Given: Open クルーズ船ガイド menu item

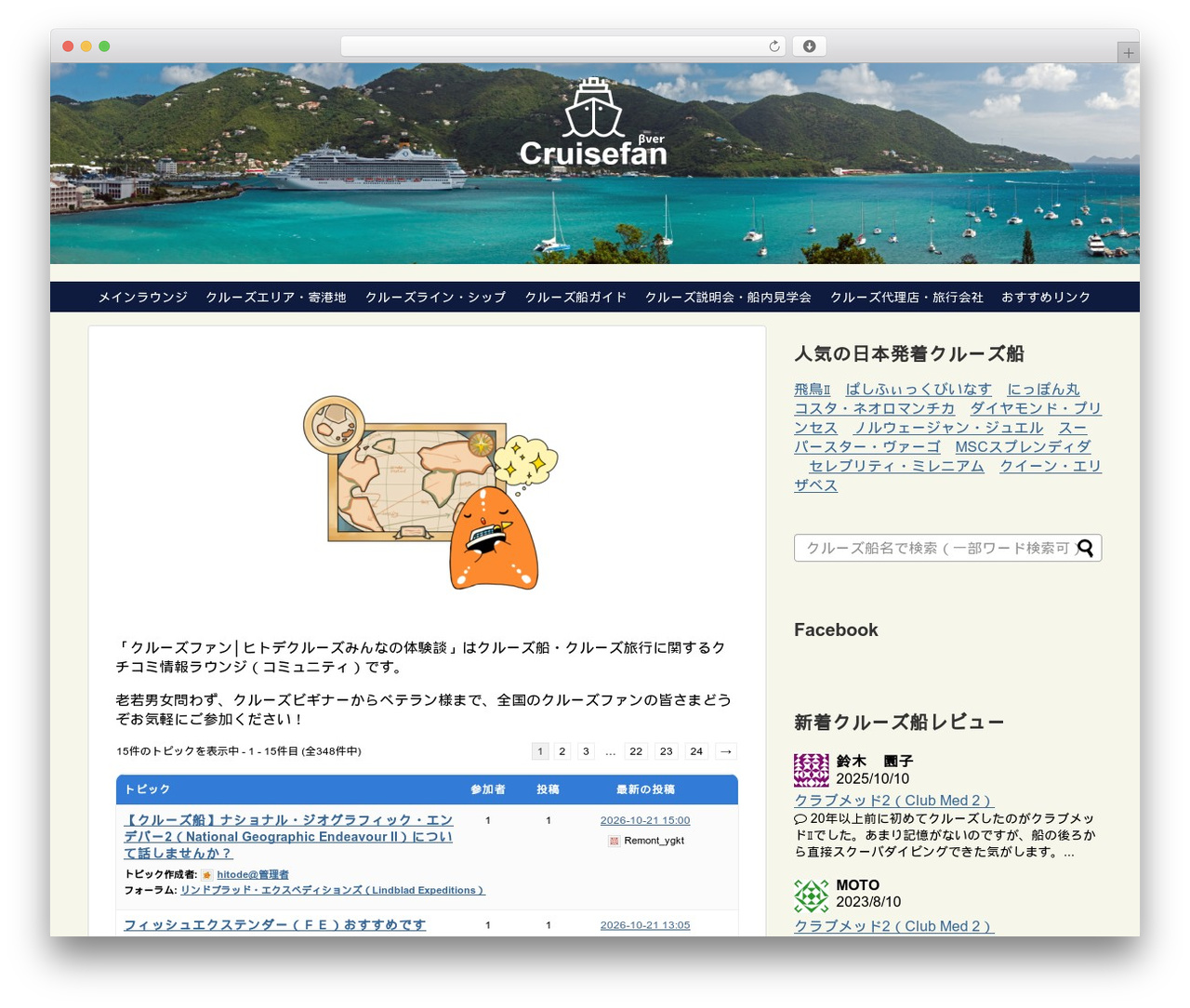Looking at the screenshot, I should (576, 298).
